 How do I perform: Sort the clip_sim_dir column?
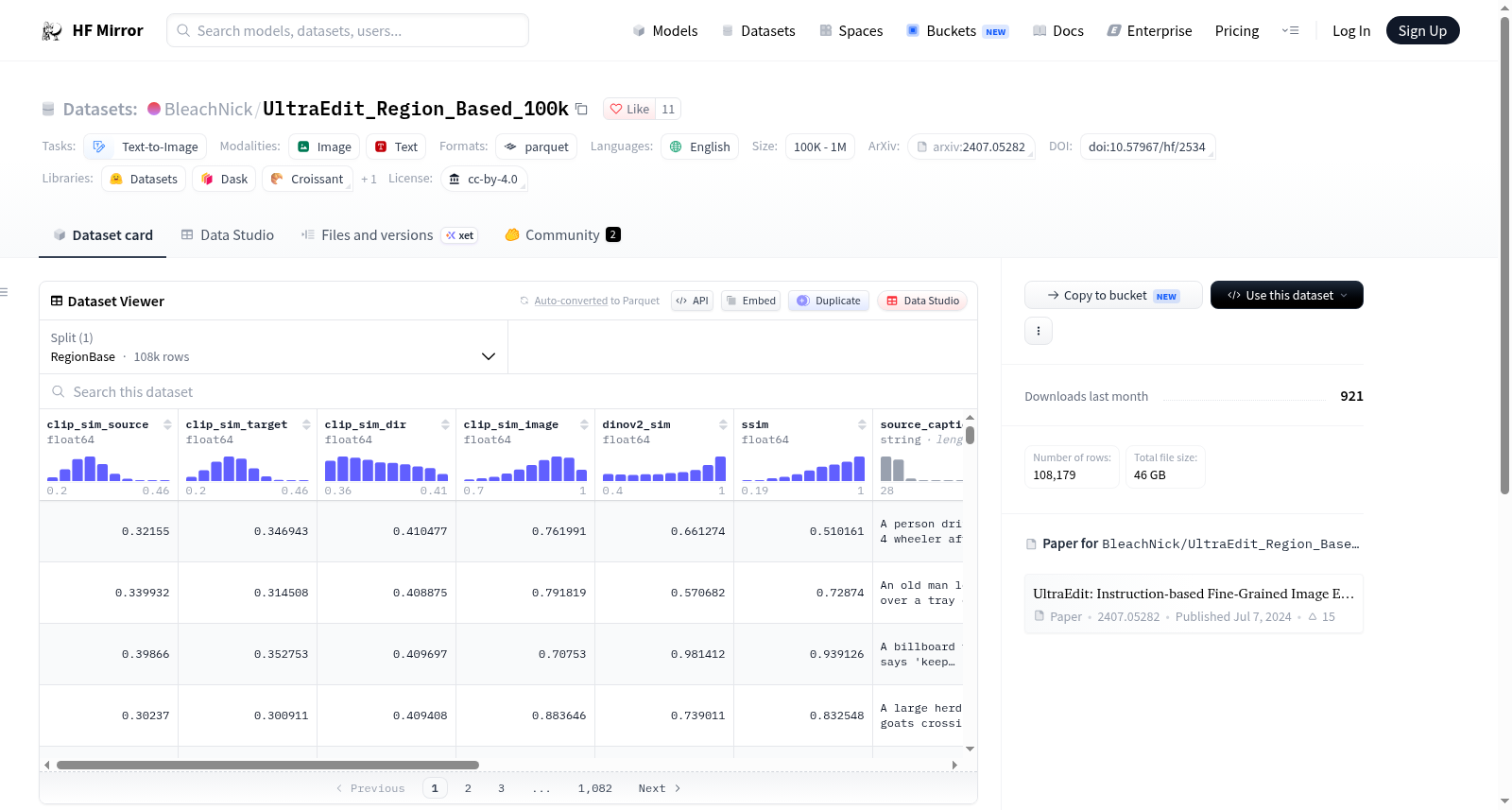445,424
